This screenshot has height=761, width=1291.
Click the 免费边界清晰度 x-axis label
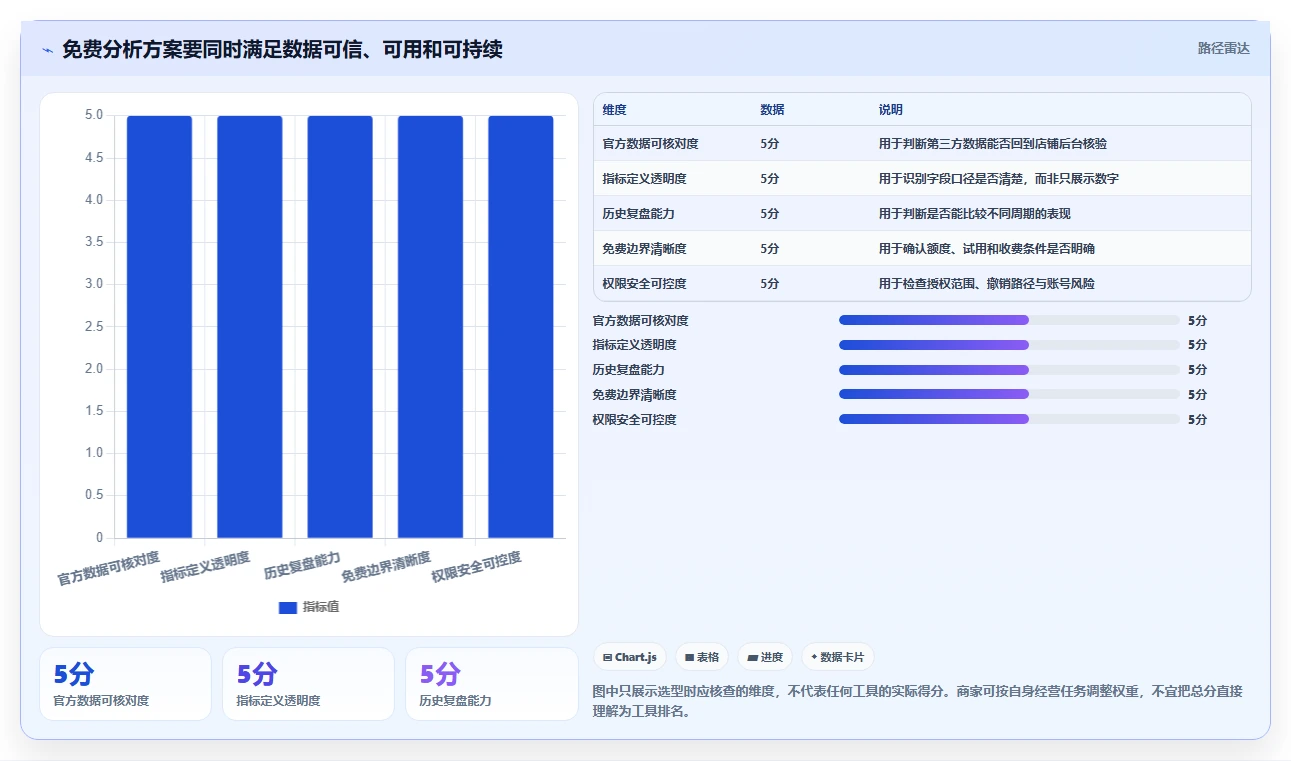(x=386, y=568)
